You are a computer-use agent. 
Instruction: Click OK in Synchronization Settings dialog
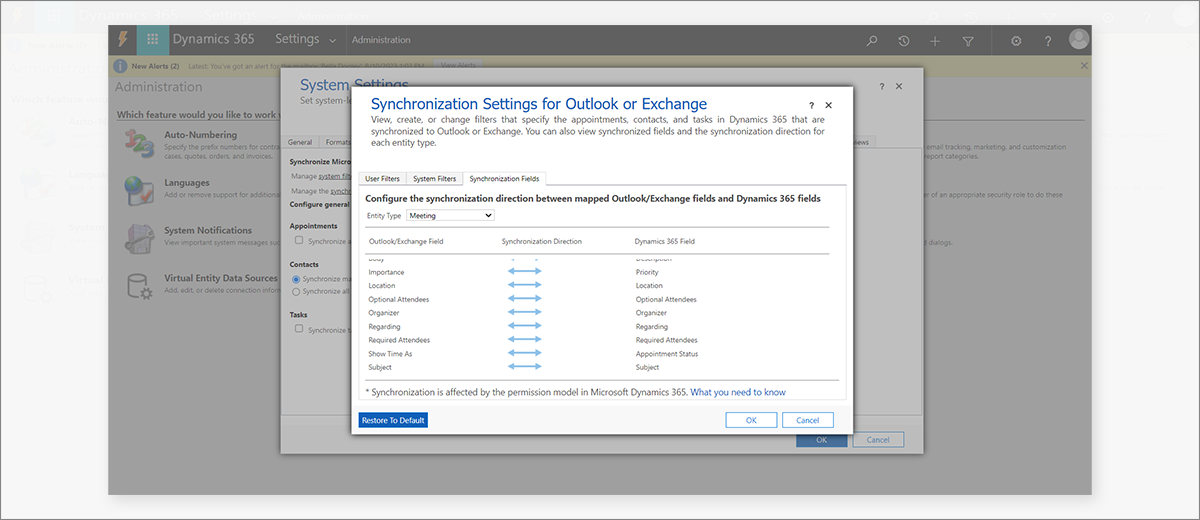751,420
